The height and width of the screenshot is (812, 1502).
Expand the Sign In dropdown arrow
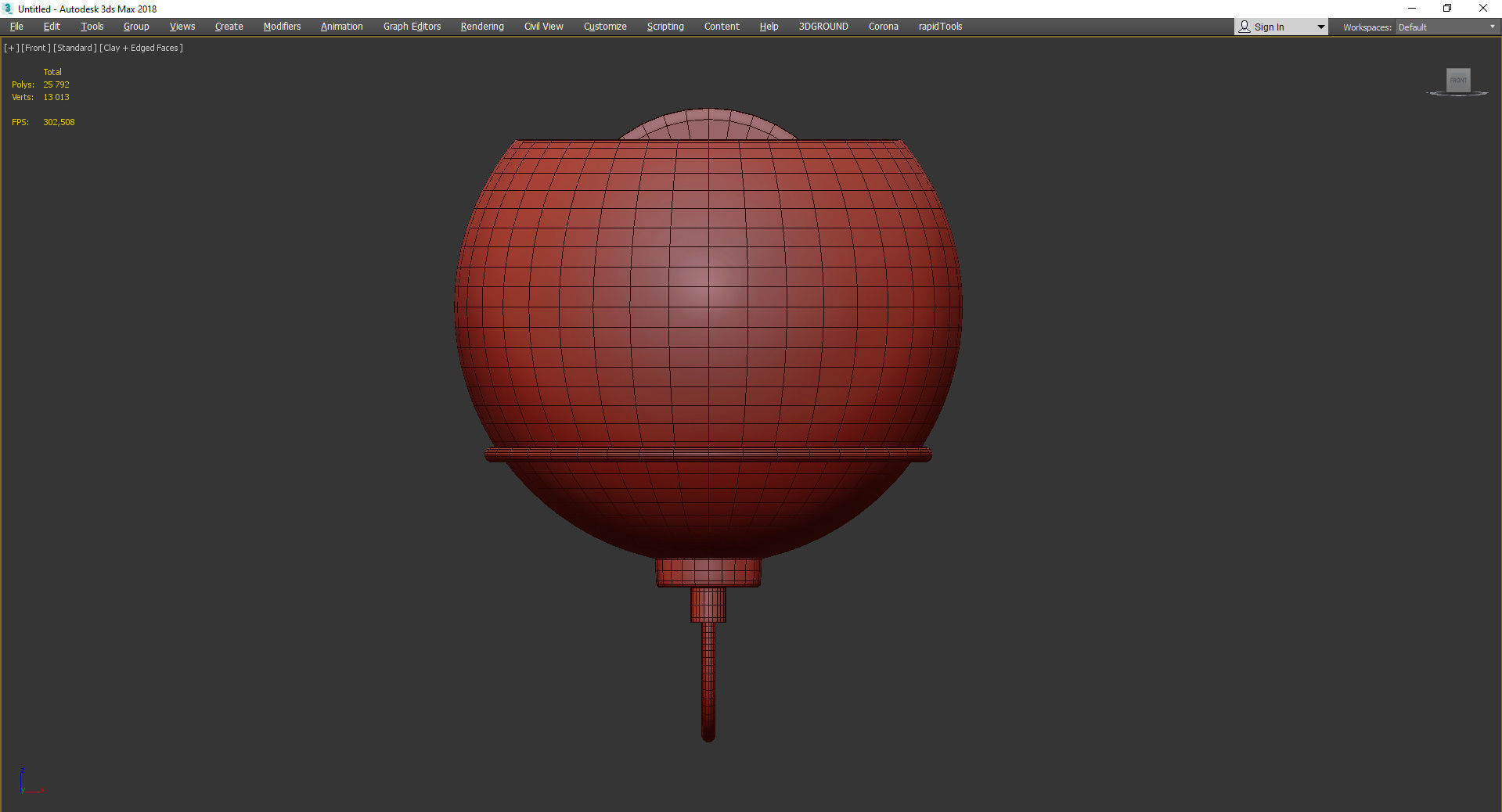(1320, 27)
